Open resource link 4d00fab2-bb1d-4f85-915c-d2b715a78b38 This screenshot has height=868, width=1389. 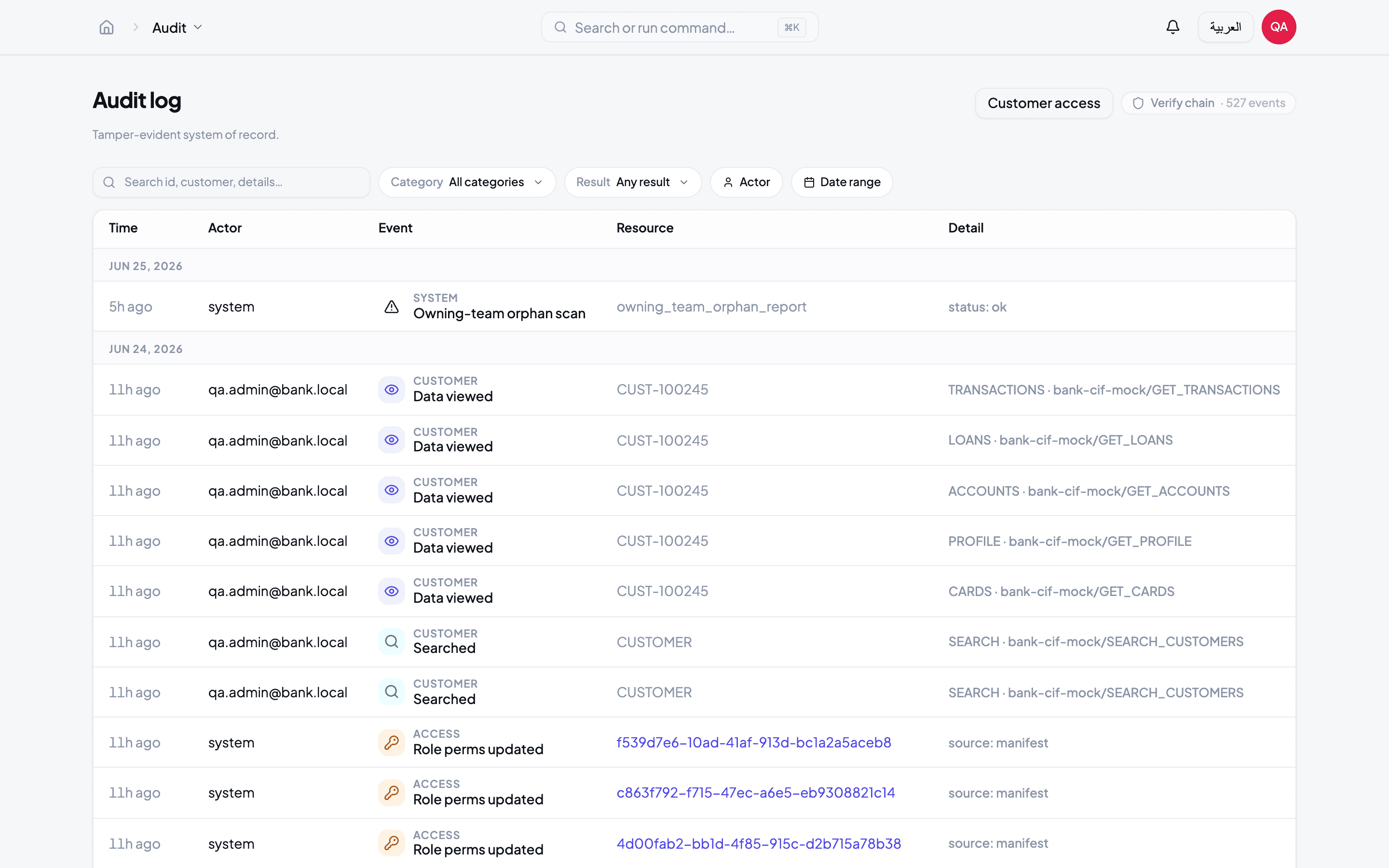[758, 843]
